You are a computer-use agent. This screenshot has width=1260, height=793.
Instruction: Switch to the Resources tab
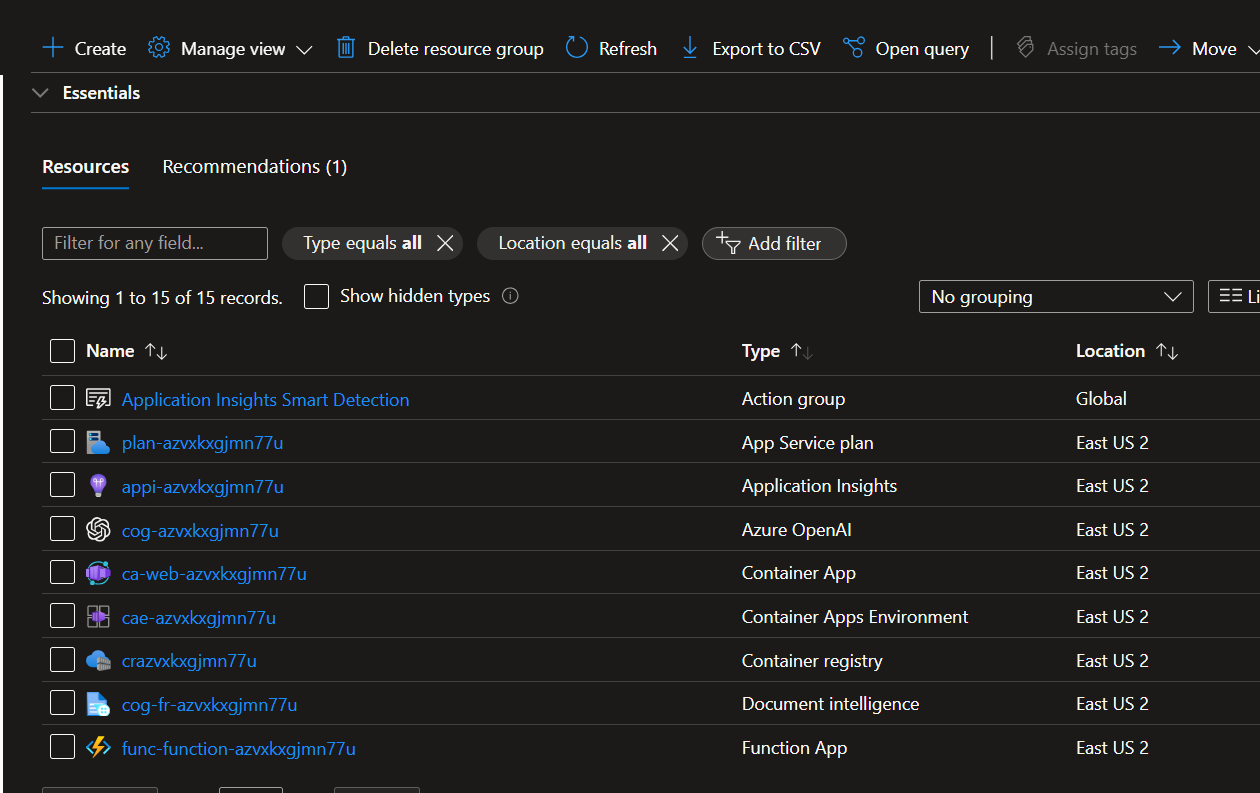(86, 167)
